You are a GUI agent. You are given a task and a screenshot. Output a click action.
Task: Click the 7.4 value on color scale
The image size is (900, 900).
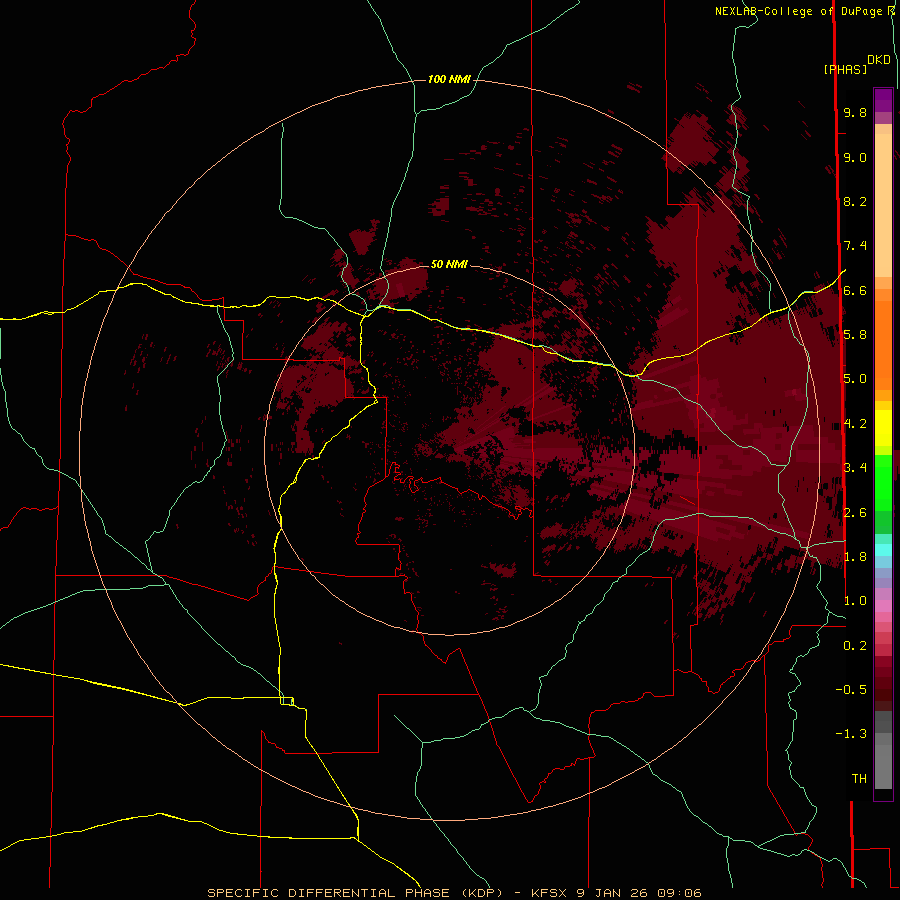pos(855,246)
